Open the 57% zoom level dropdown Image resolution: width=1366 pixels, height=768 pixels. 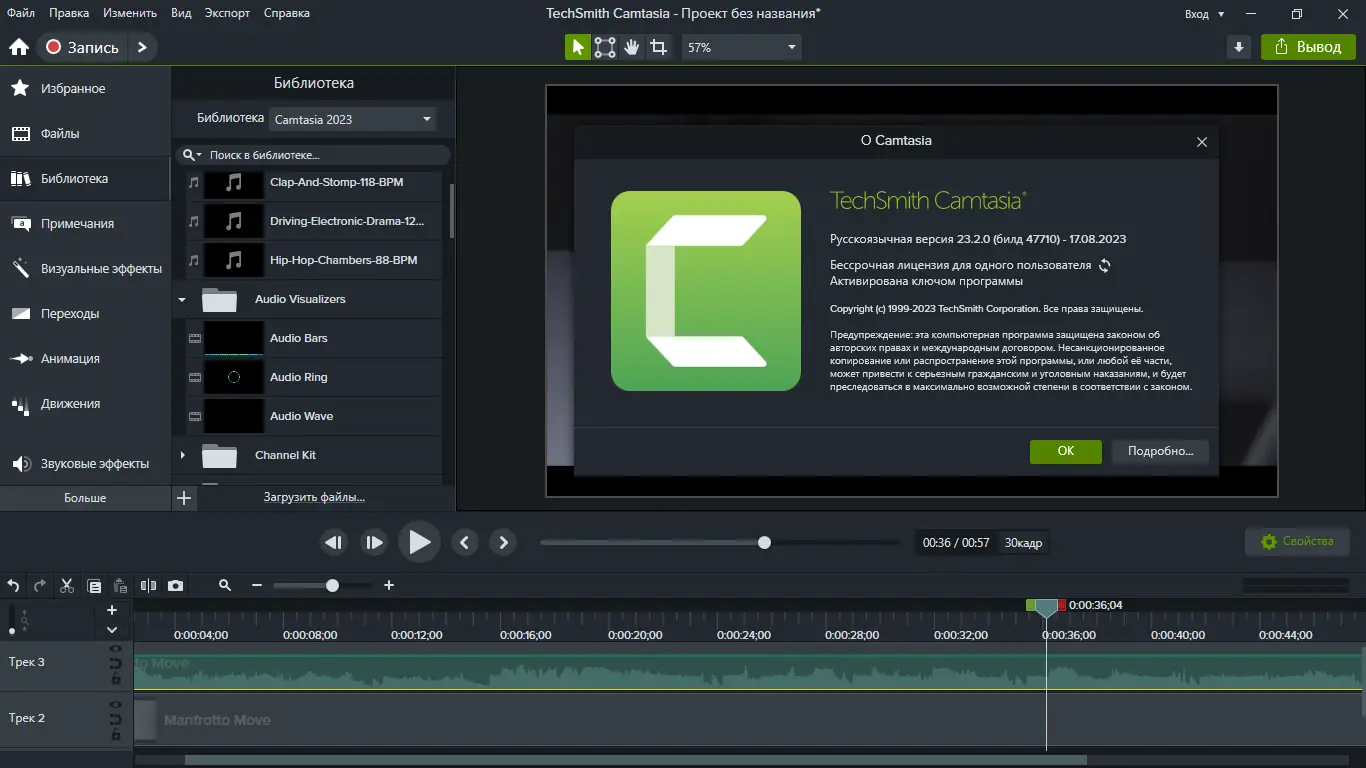tap(740, 47)
